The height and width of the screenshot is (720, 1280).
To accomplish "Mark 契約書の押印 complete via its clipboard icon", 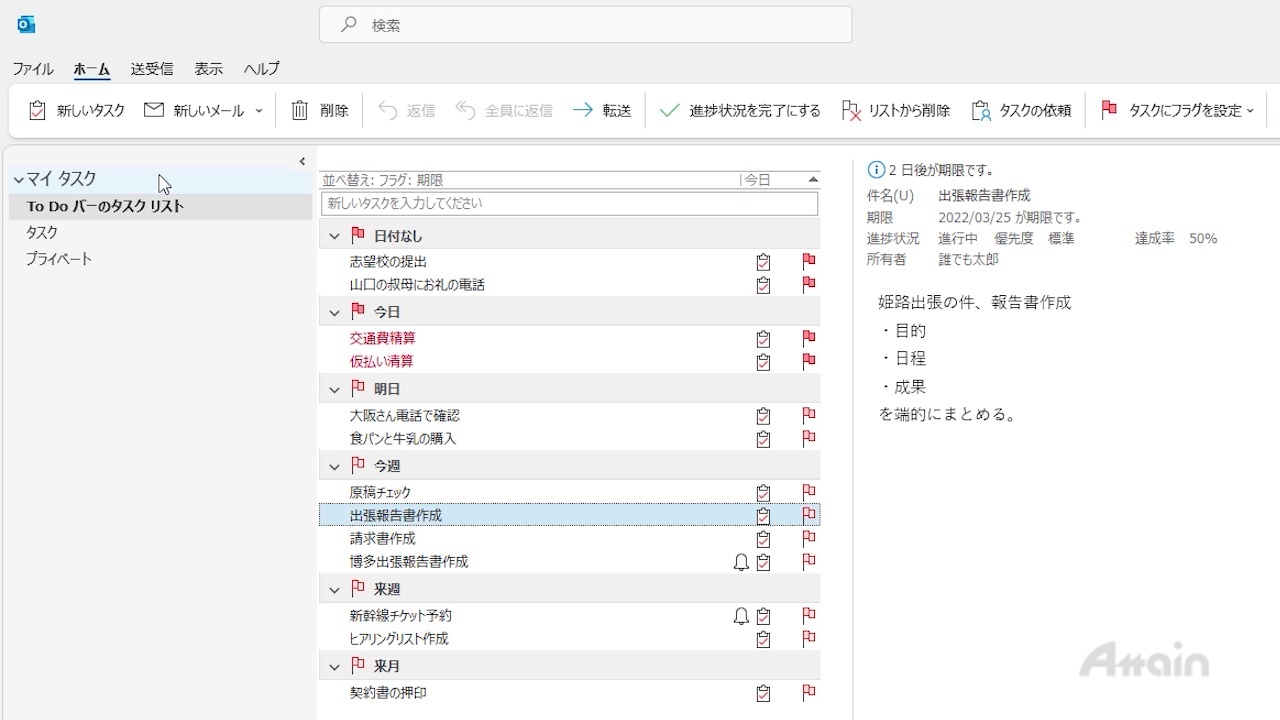I will click(x=764, y=693).
